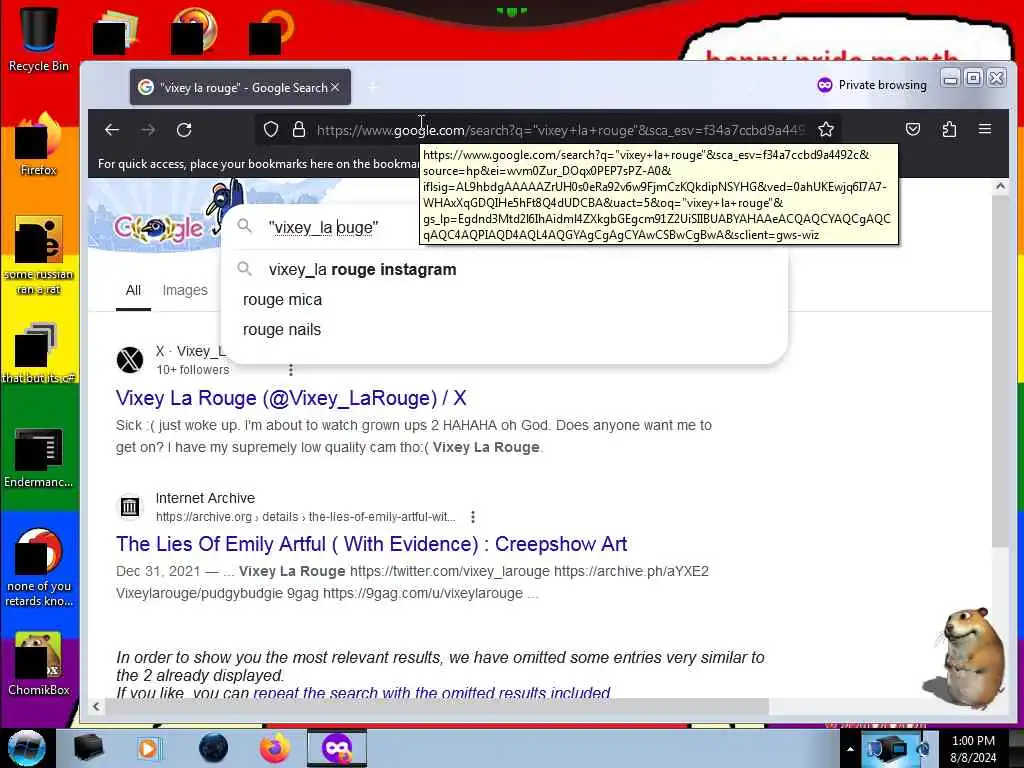Open the media player taskbar icon
The height and width of the screenshot is (768, 1024).
coord(149,748)
